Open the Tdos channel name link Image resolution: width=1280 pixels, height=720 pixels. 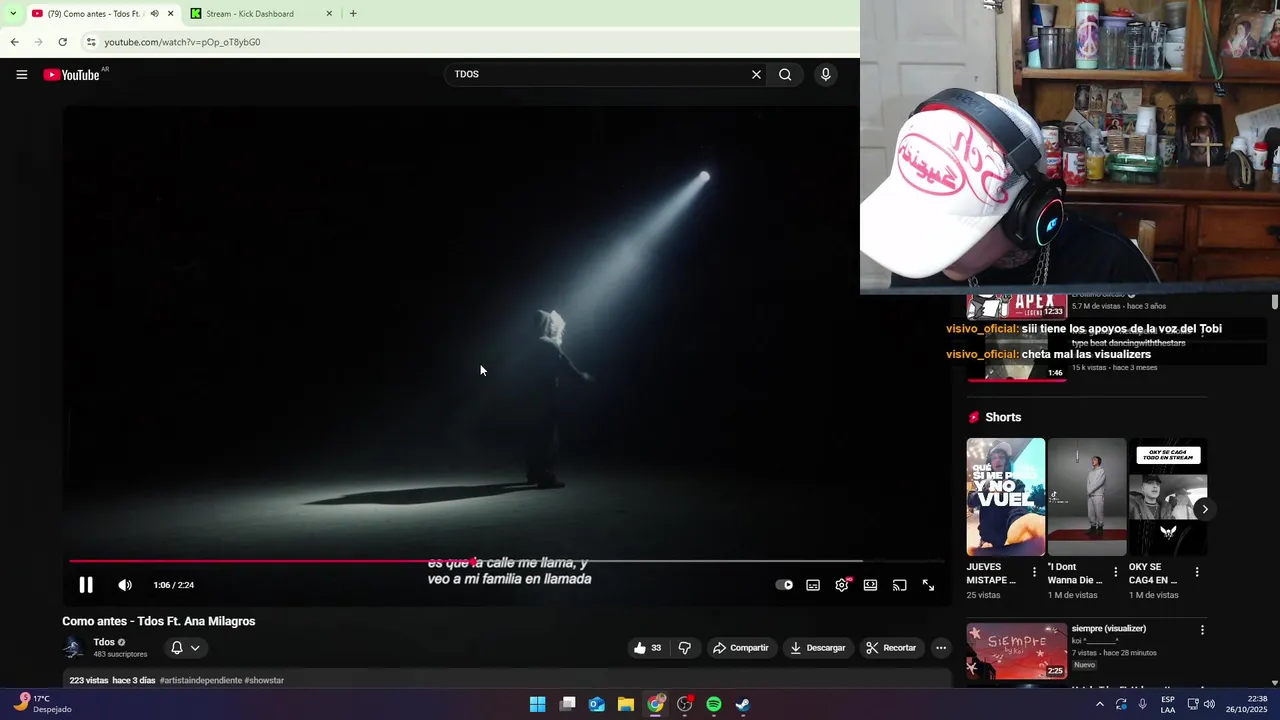pyautogui.click(x=104, y=642)
